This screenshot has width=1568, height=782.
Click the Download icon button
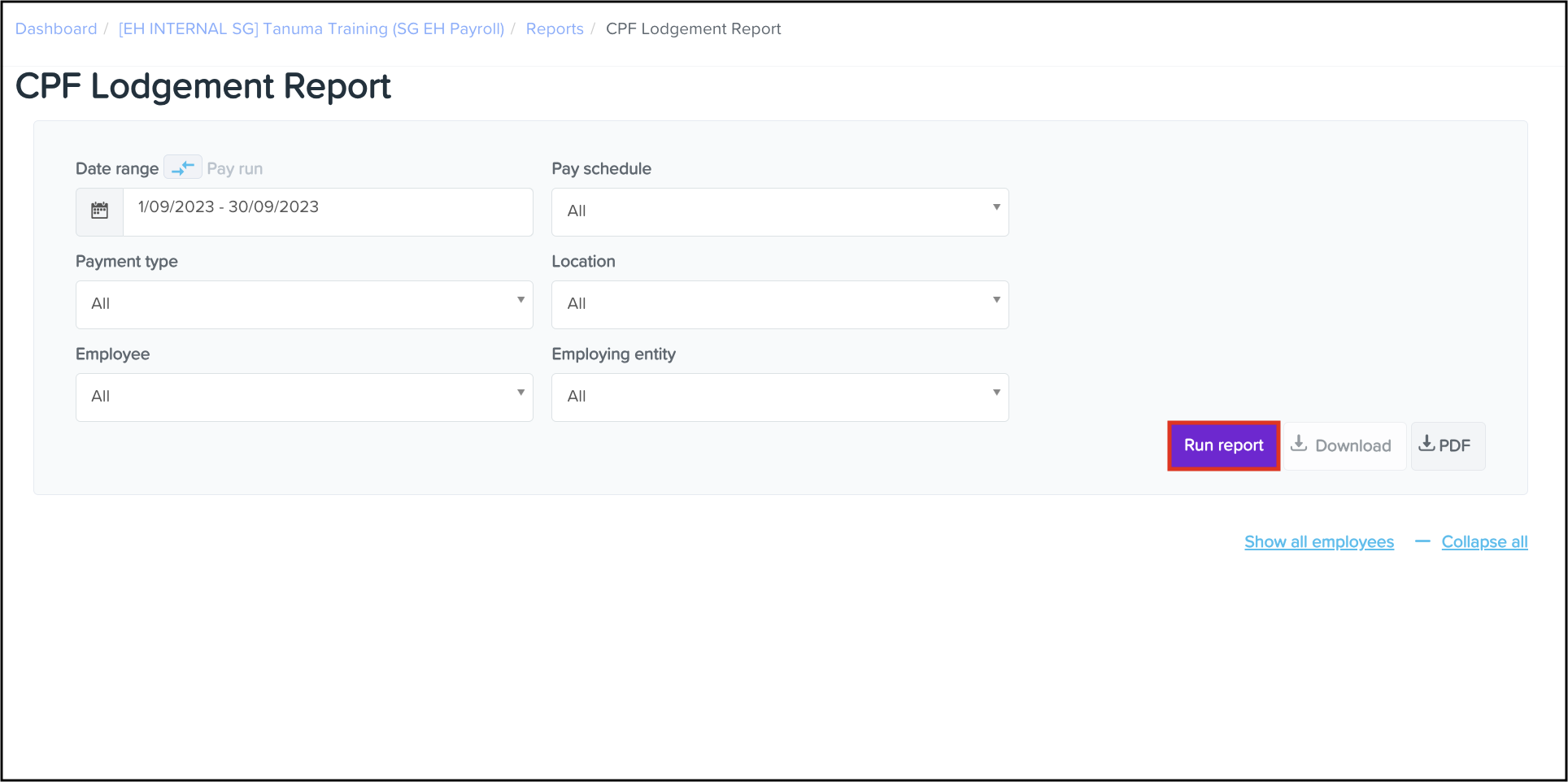(1342, 445)
